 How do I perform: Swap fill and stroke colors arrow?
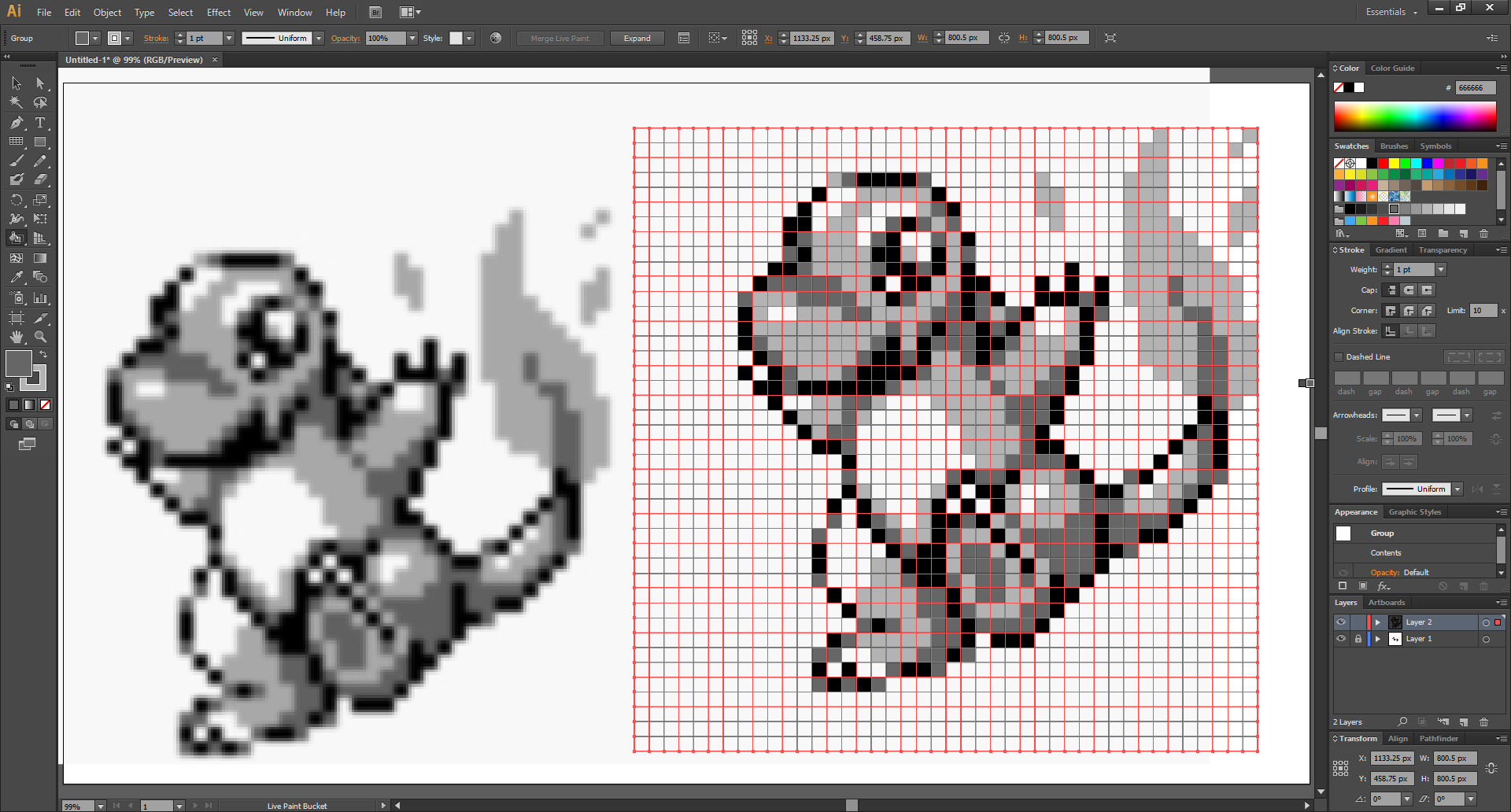tap(43, 355)
